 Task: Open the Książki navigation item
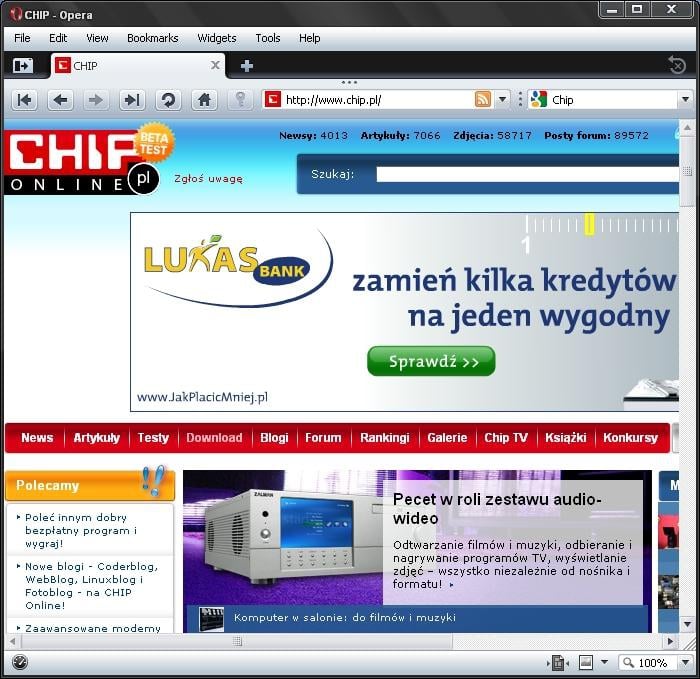566,437
